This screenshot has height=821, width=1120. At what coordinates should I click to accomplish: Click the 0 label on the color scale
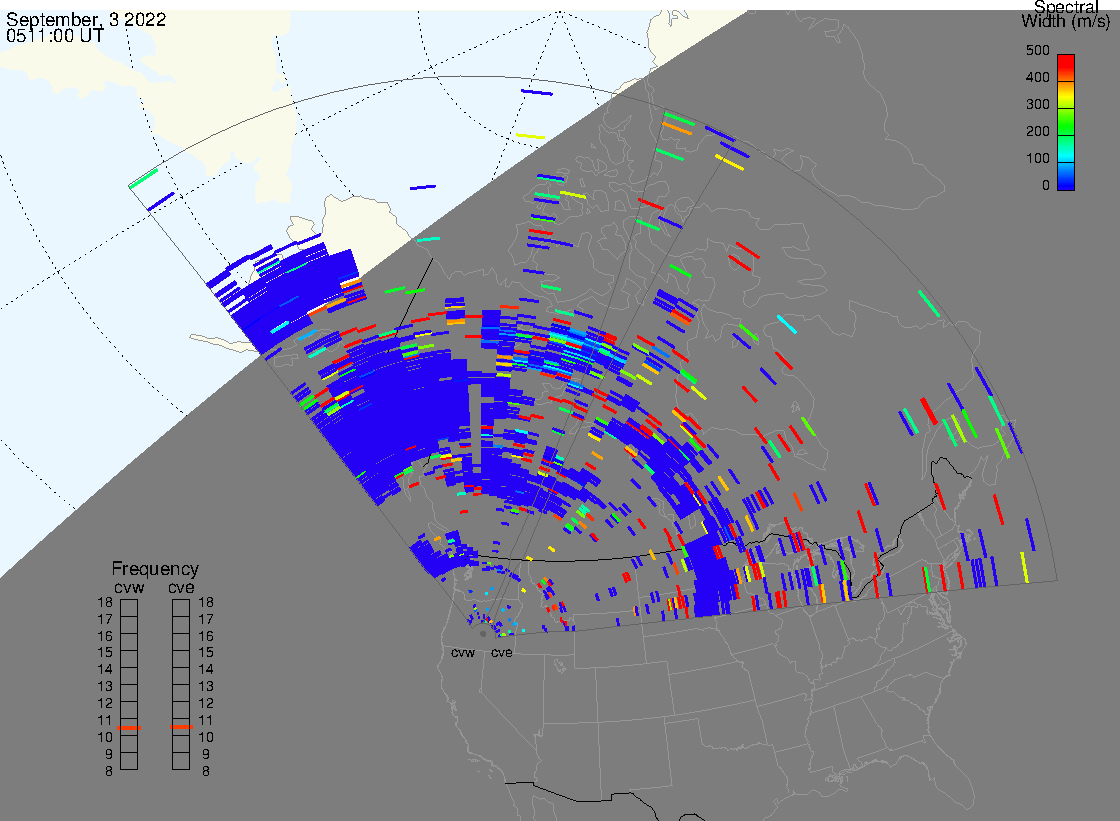pyautogui.click(x=1046, y=186)
